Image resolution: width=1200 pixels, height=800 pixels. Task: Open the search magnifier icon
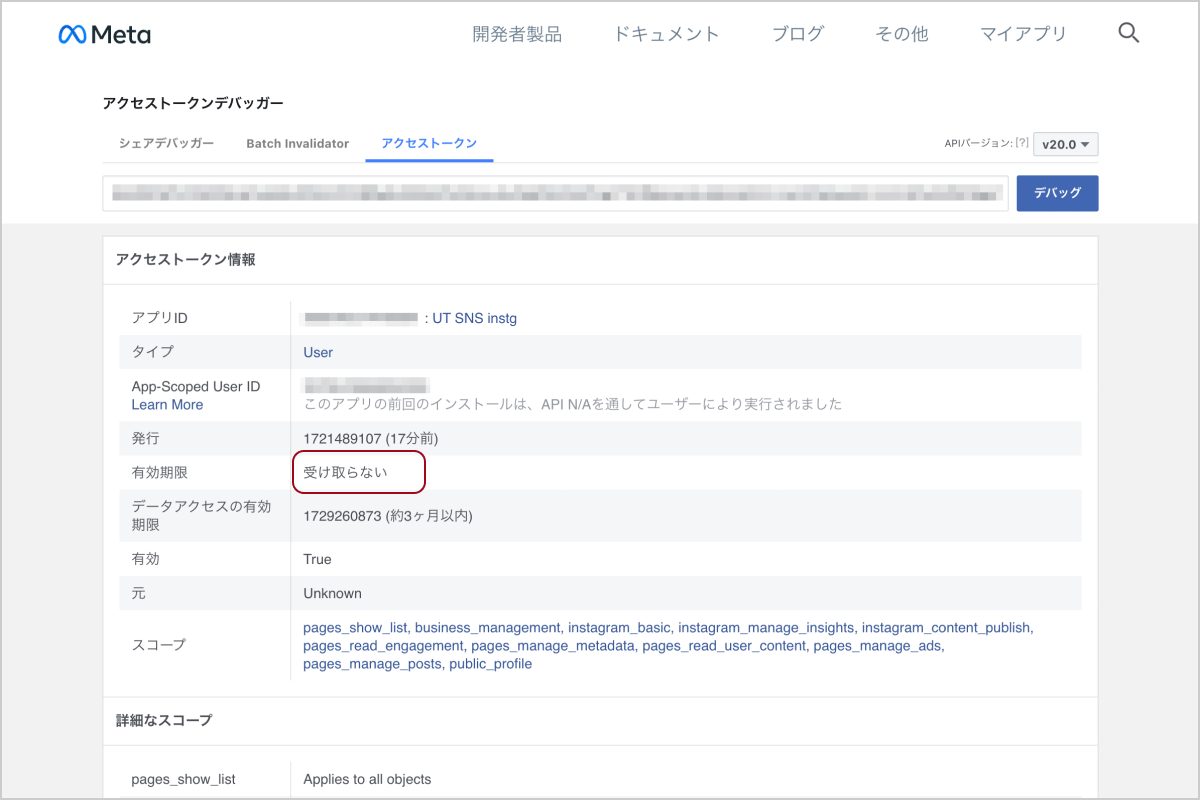pyautogui.click(x=1128, y=34)
